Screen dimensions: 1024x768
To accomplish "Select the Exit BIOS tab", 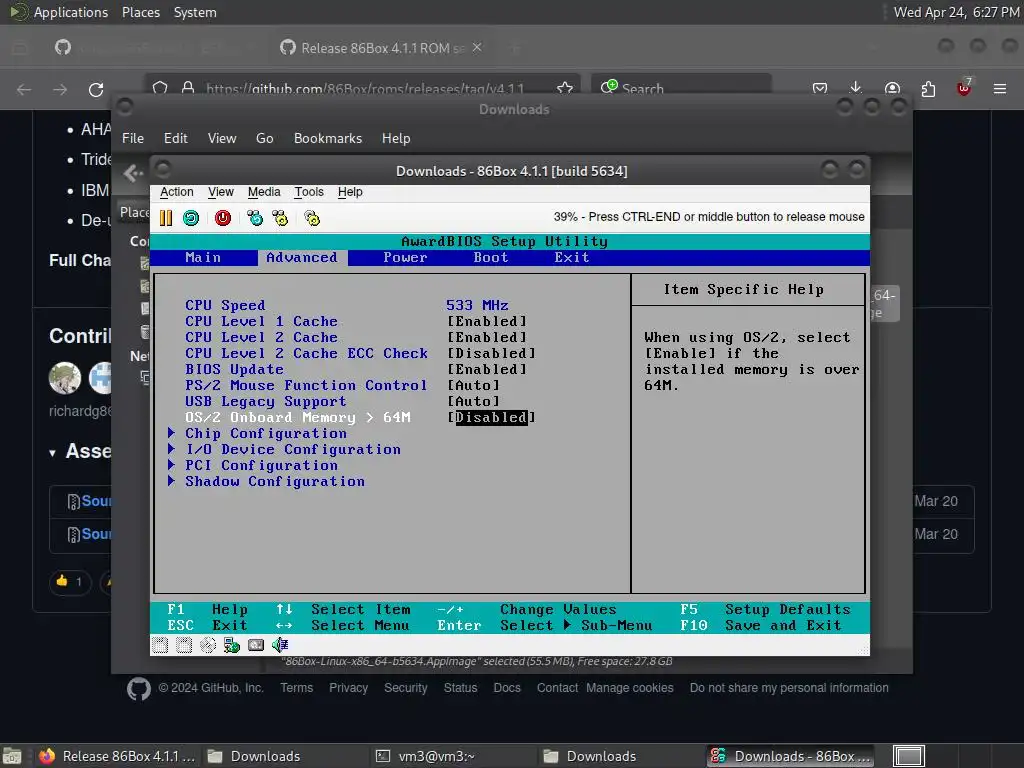I will (572, 258).
